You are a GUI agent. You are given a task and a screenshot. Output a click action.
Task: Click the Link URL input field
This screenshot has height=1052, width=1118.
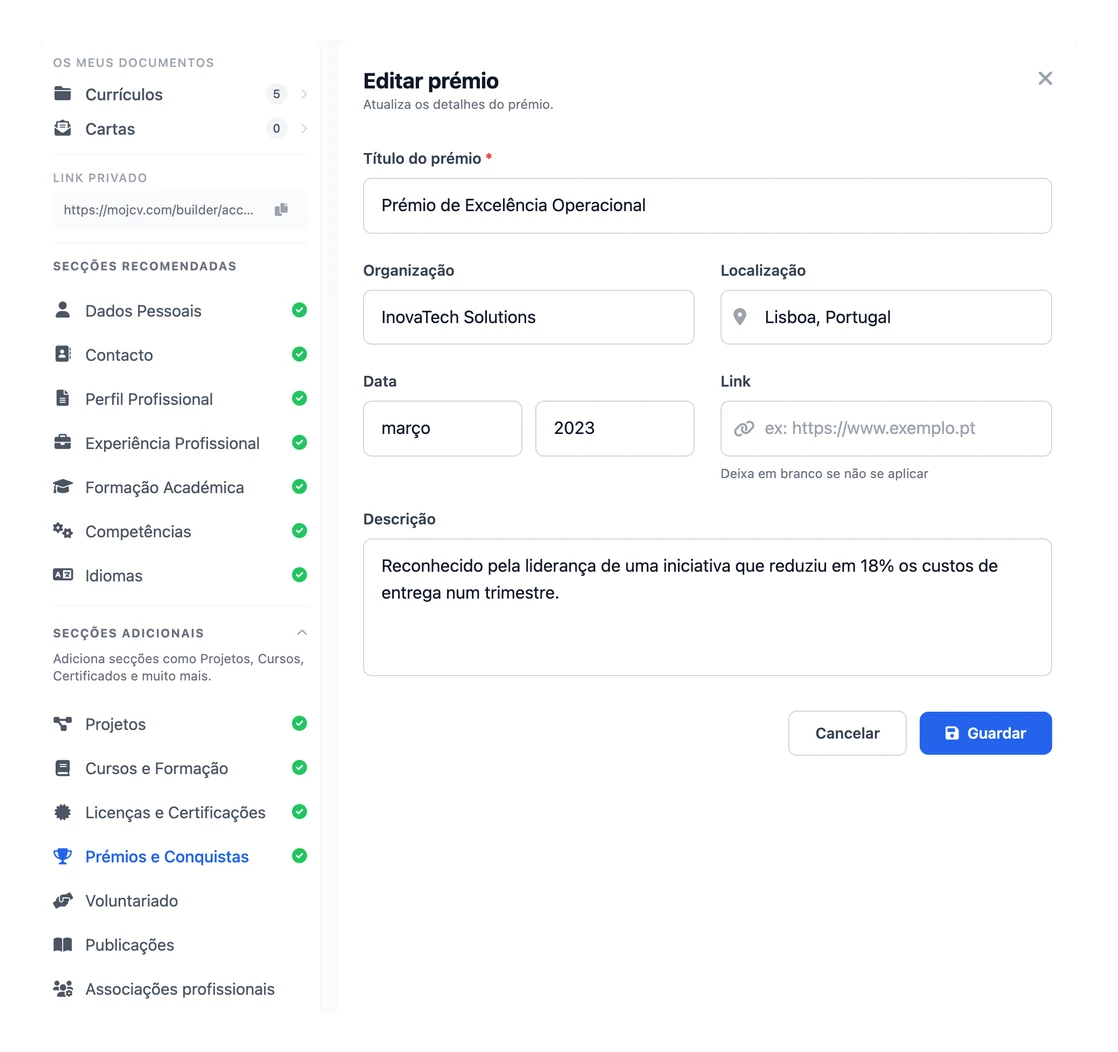click(x=886, y=428)
